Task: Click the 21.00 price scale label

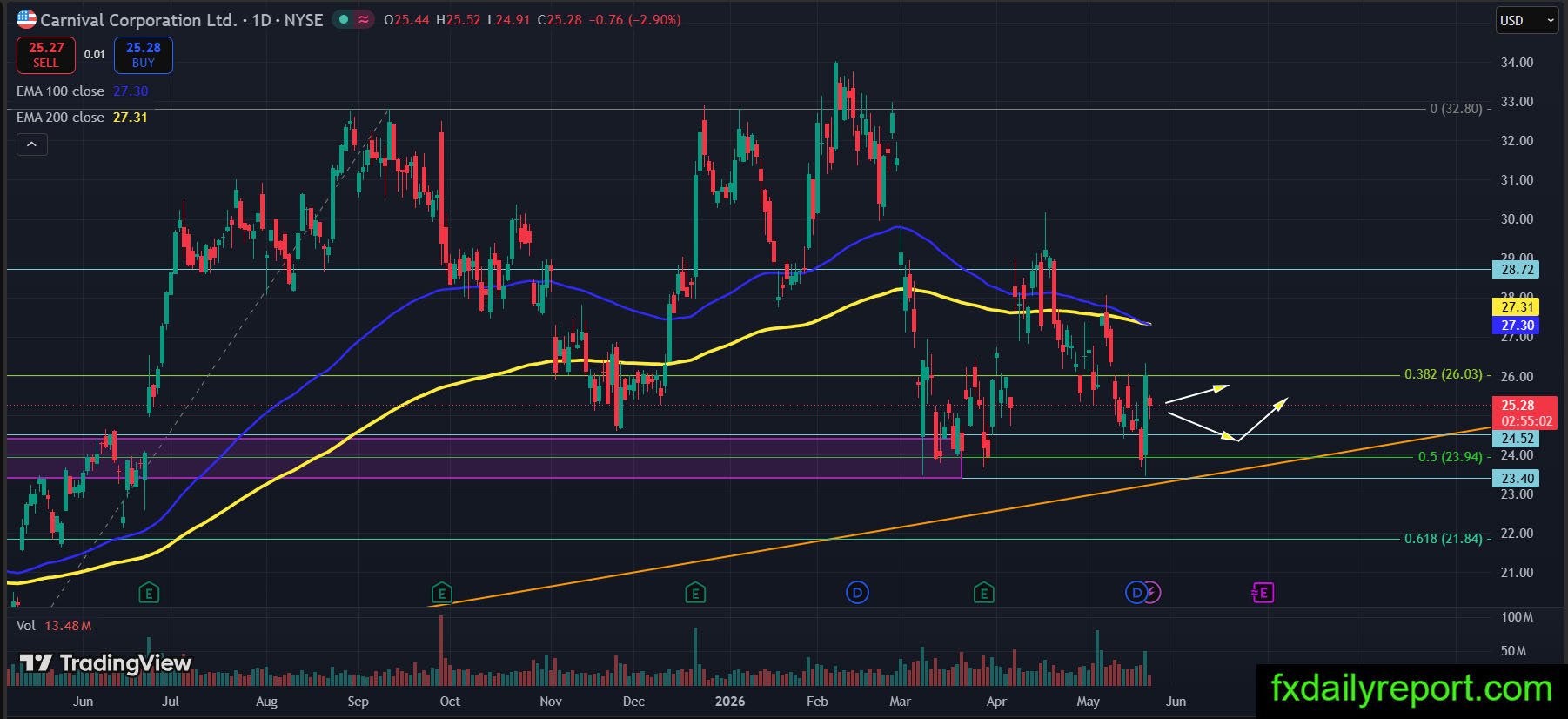Action: click(x=1517, y=573)
